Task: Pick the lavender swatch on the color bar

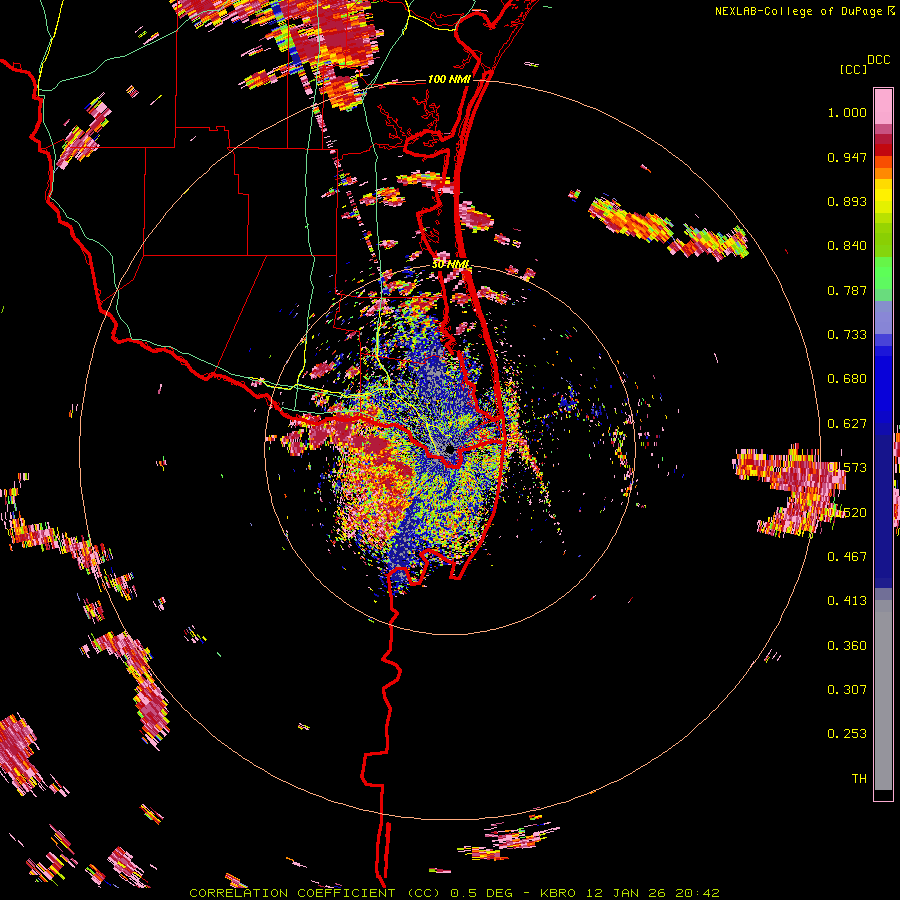Action: 883,317
